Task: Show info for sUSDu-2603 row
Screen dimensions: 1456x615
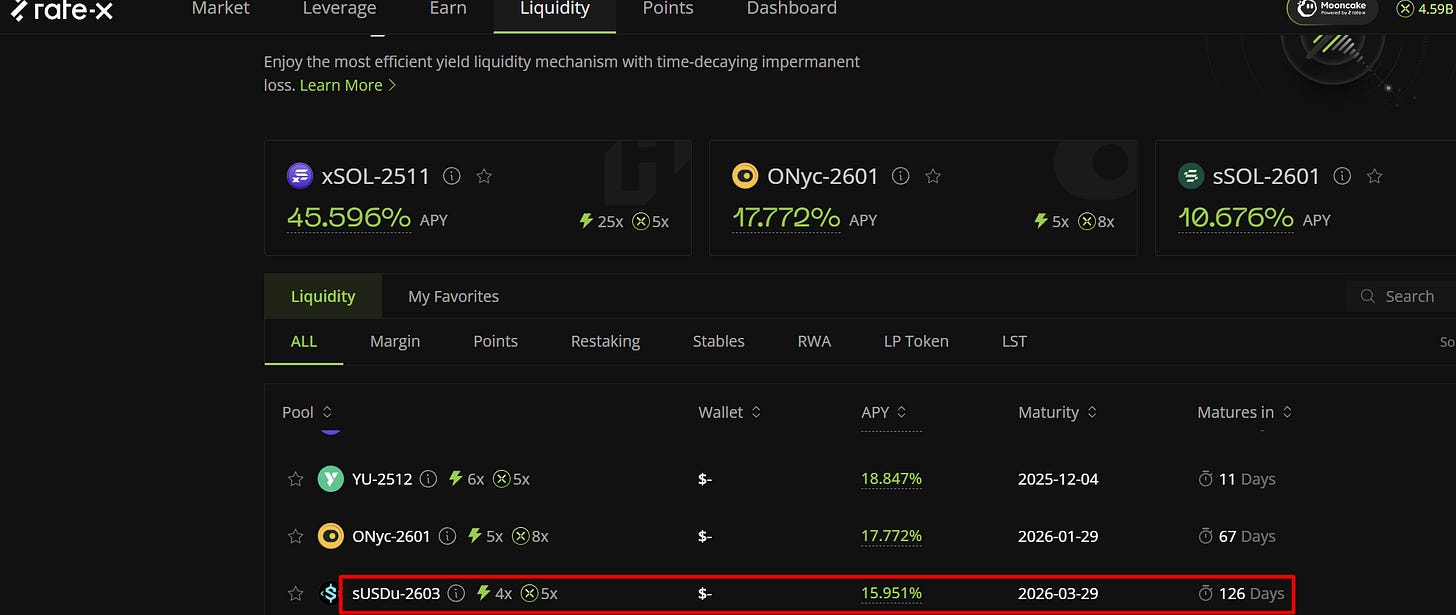Action: [456, 593]
